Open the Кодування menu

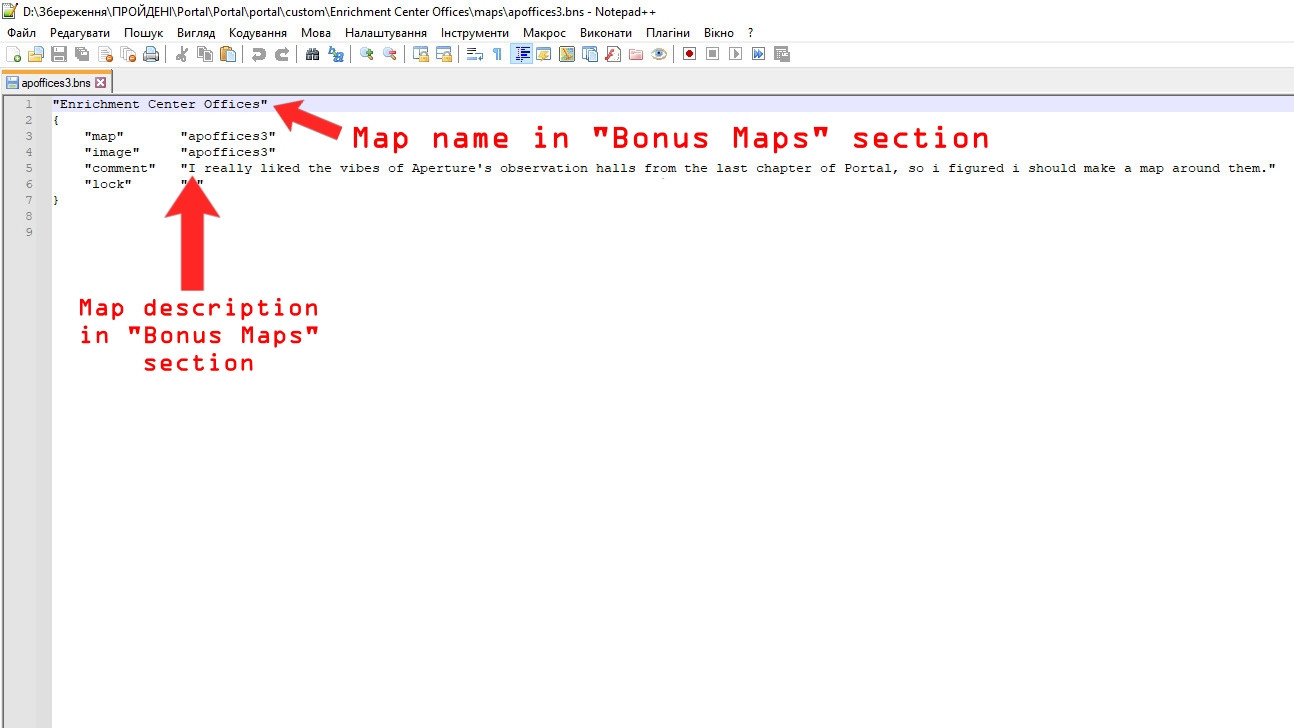click(258, 32)
